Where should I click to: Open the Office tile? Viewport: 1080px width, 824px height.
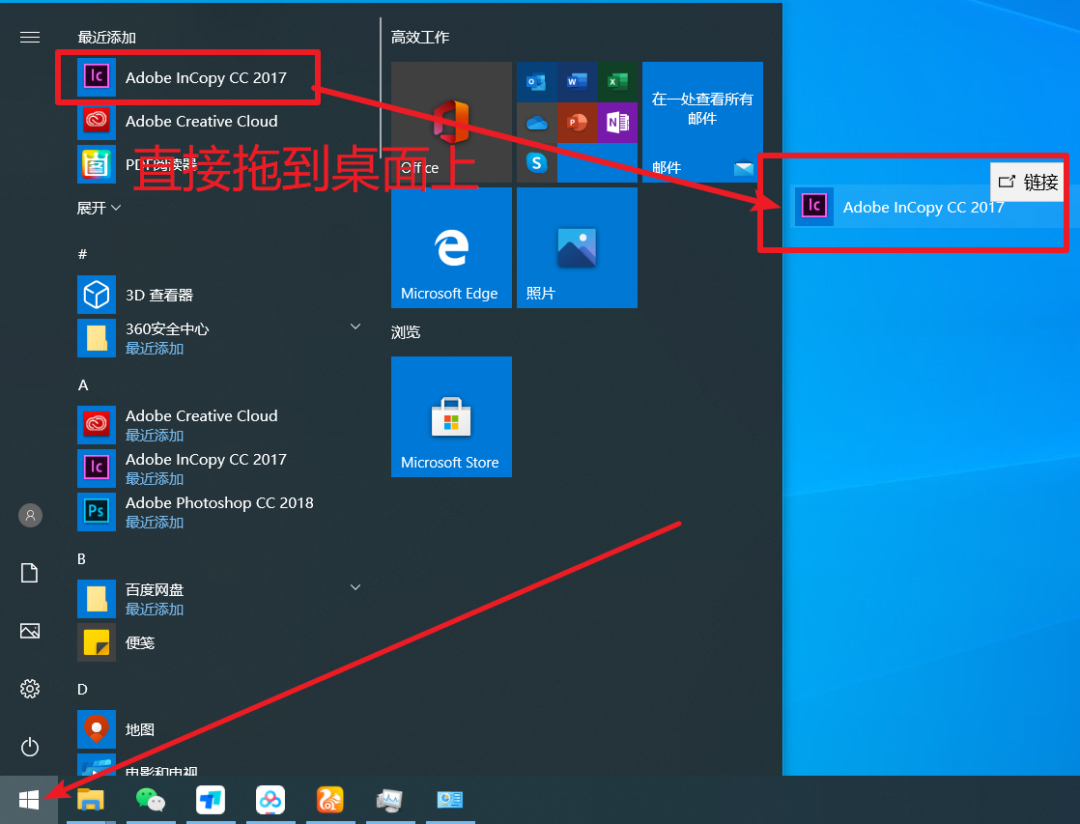[x=451, y=122]
